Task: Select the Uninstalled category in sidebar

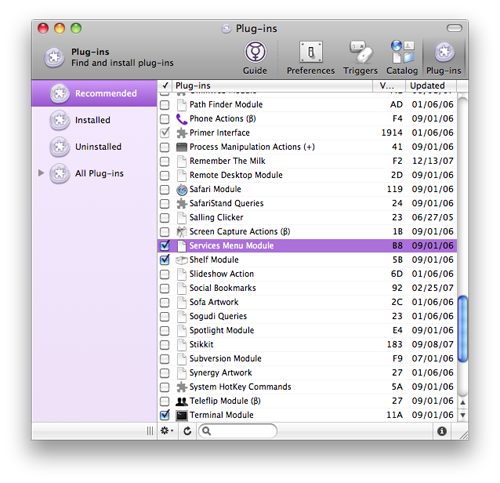Action: [94, 147]
